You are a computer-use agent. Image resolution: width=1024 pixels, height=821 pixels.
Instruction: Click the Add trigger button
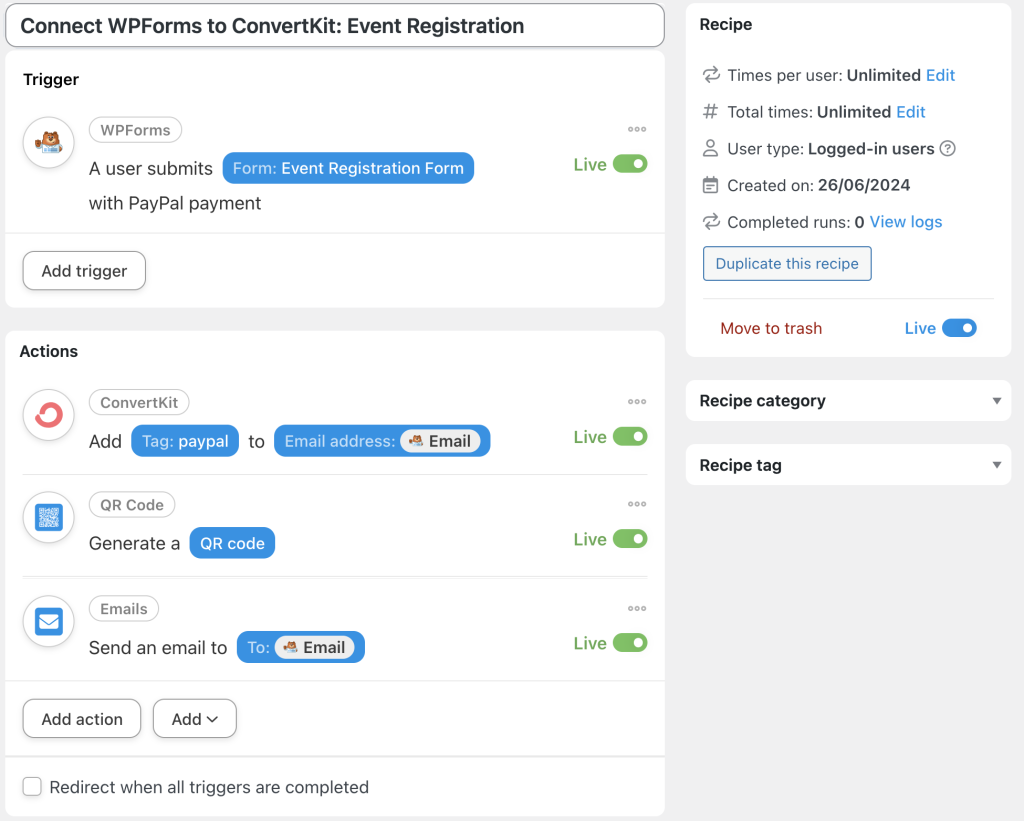(x=84, y=270)
